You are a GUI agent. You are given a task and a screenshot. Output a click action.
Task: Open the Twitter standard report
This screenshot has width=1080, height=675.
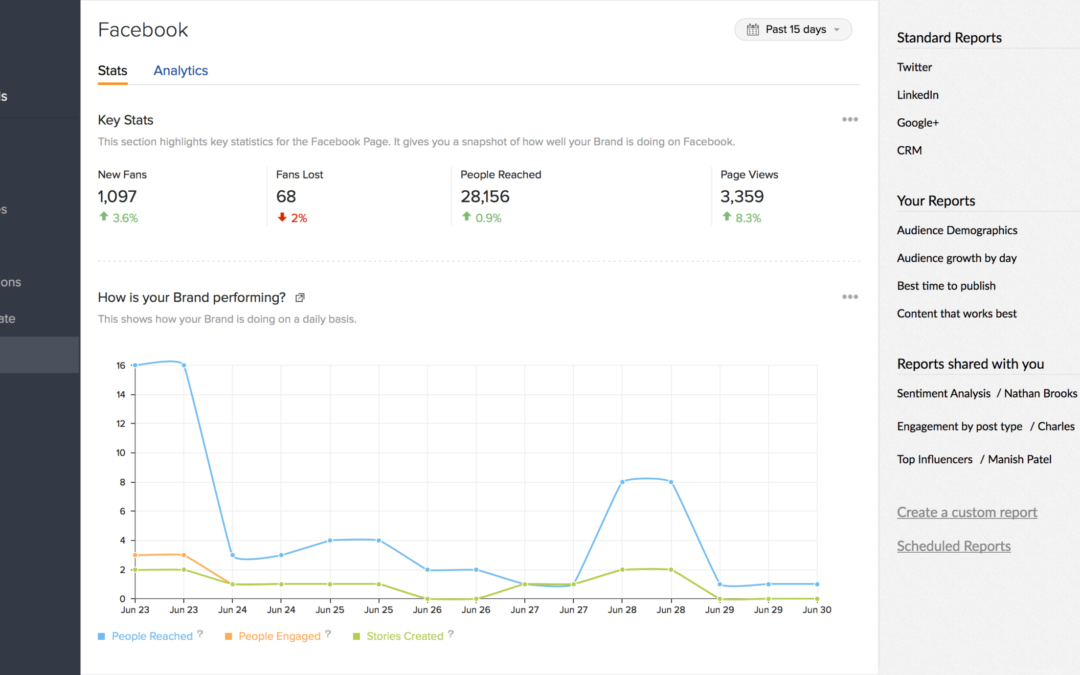tap(914, 68)
